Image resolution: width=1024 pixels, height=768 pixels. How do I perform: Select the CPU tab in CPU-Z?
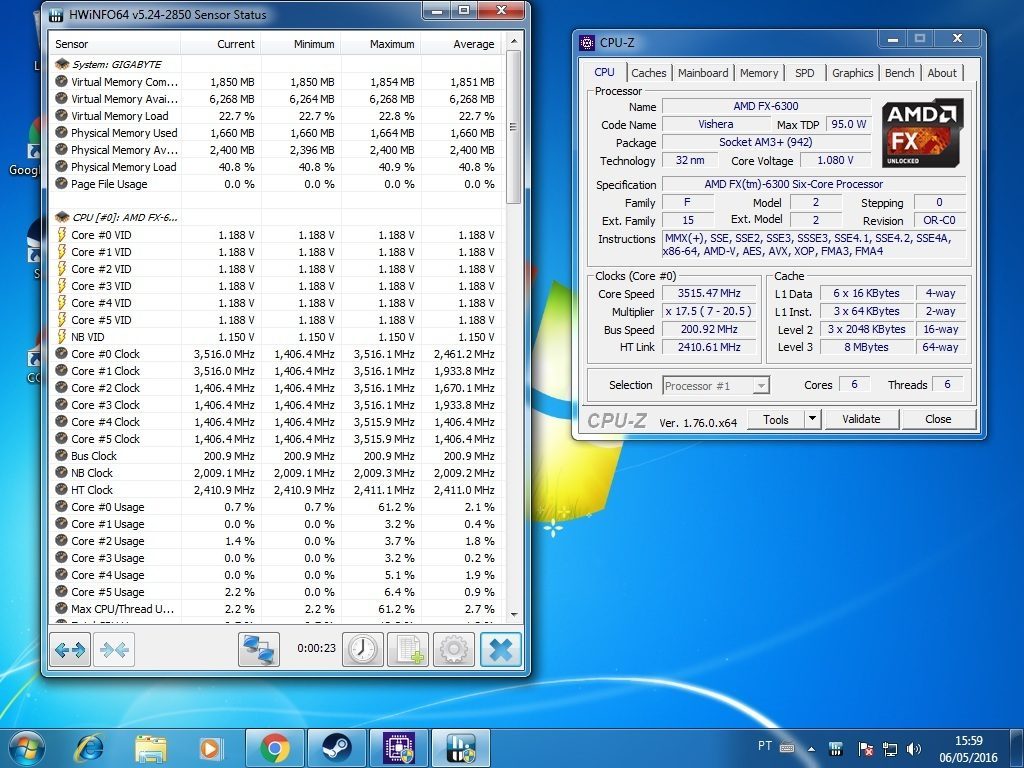tap(604, 72)
